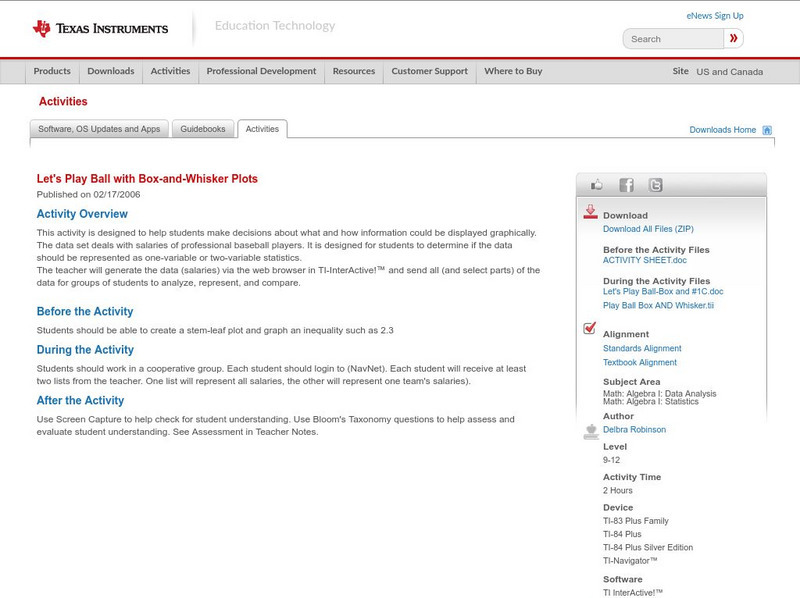Screen dimensions: 800x598
Task: Open the Resources menu
Action: 354,71
